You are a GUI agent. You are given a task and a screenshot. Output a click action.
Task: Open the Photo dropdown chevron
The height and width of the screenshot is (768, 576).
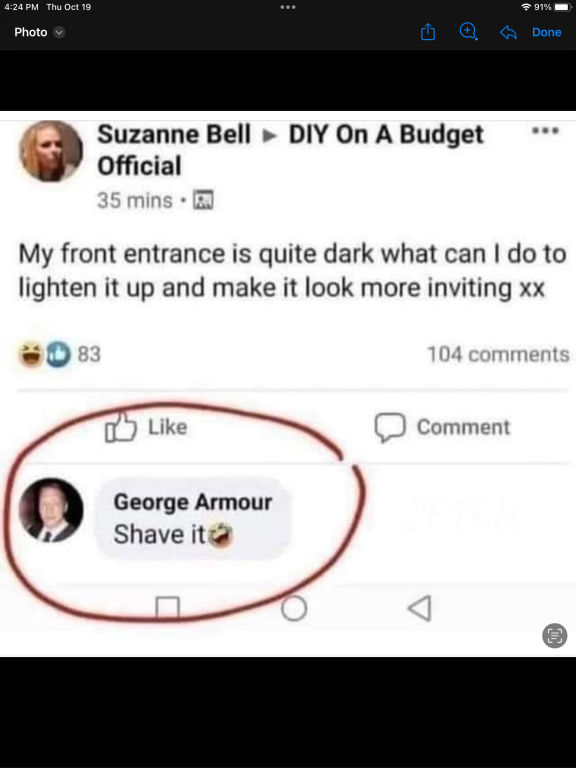point(59,32)
